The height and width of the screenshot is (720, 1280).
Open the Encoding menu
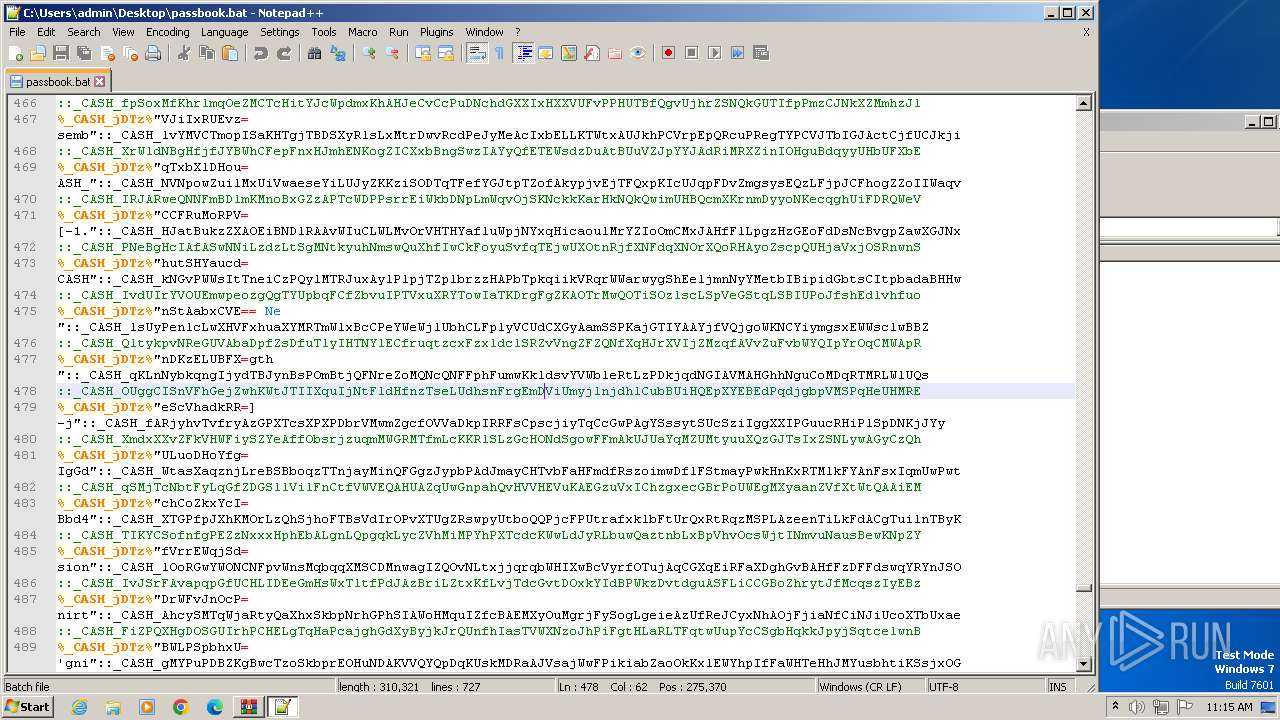coord(167,32)
